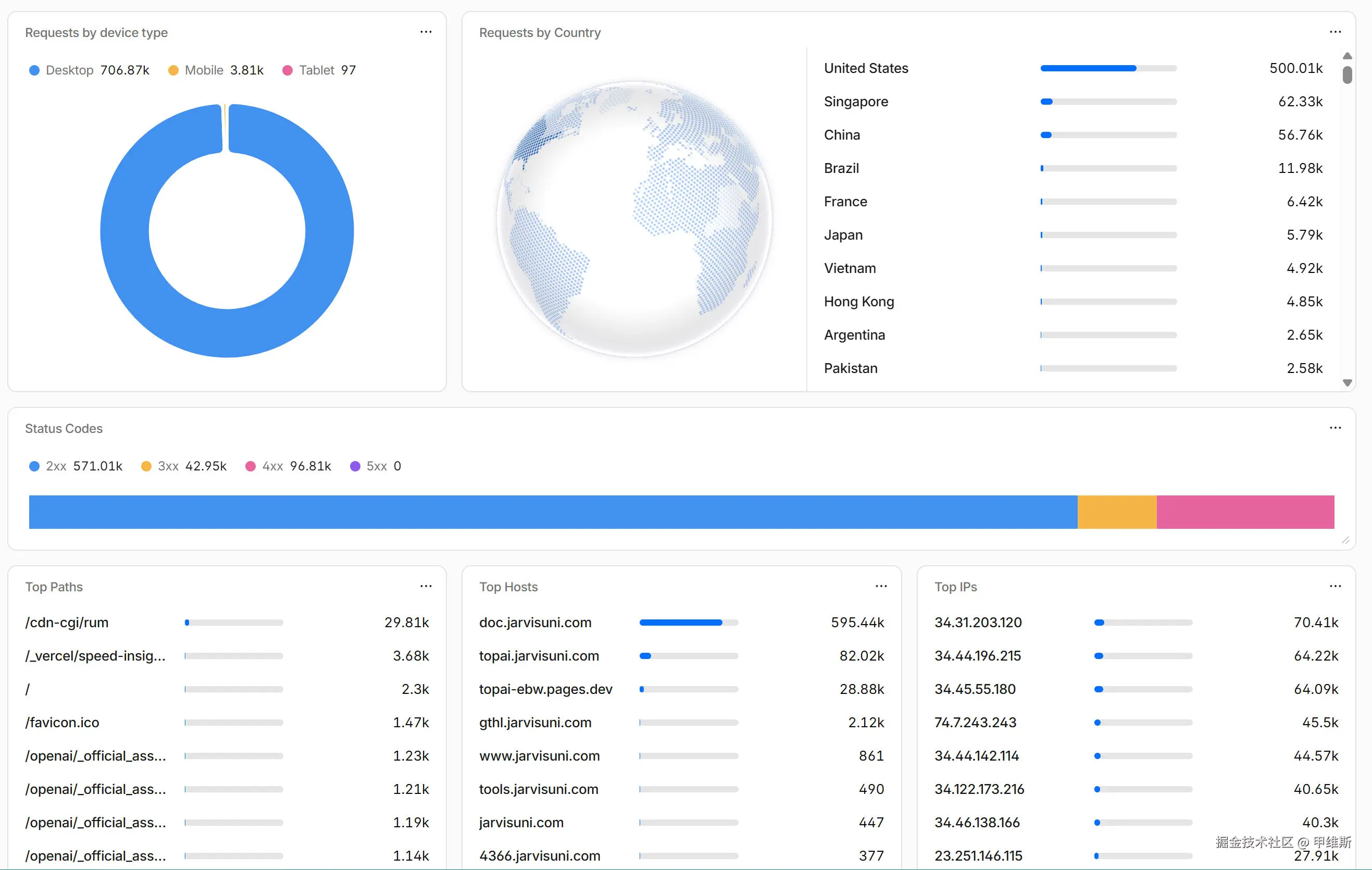
Task: Open Top Hosts panel options menu
Action: tap(881, 586)
